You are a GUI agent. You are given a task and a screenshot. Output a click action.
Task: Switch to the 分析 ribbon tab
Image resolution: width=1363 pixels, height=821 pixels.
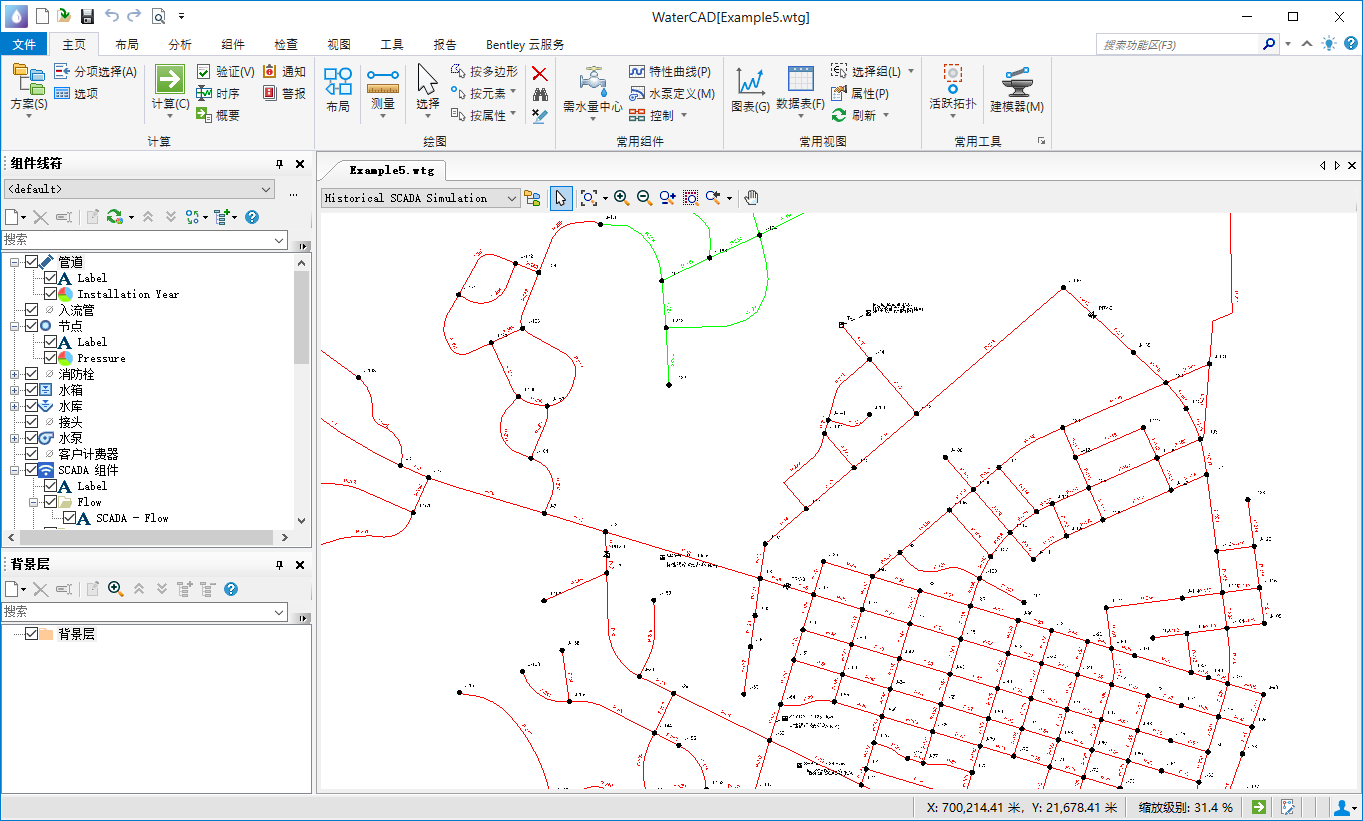pyautogui.click(x=180, y=44)
